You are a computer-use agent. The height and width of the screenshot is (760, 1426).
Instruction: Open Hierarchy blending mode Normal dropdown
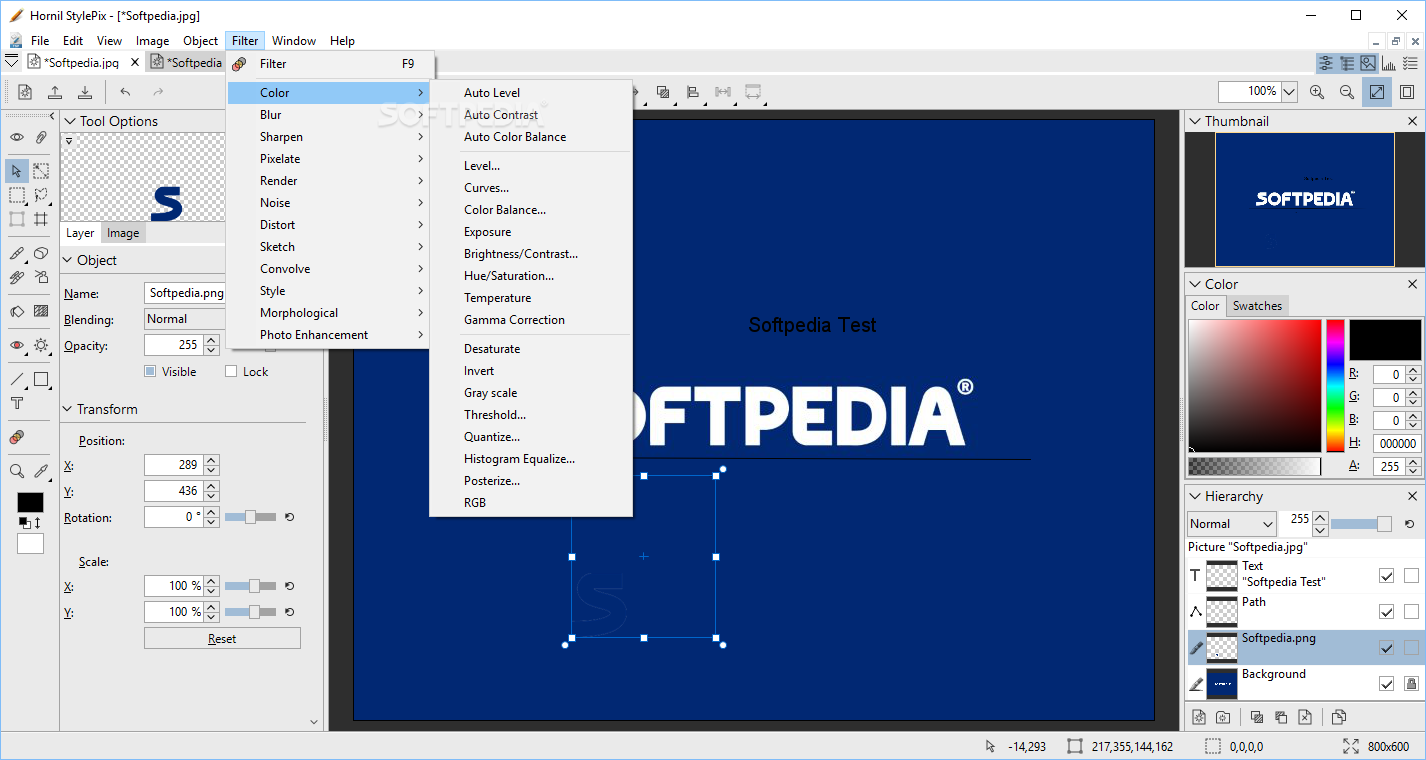click(x=1232, y=523)
